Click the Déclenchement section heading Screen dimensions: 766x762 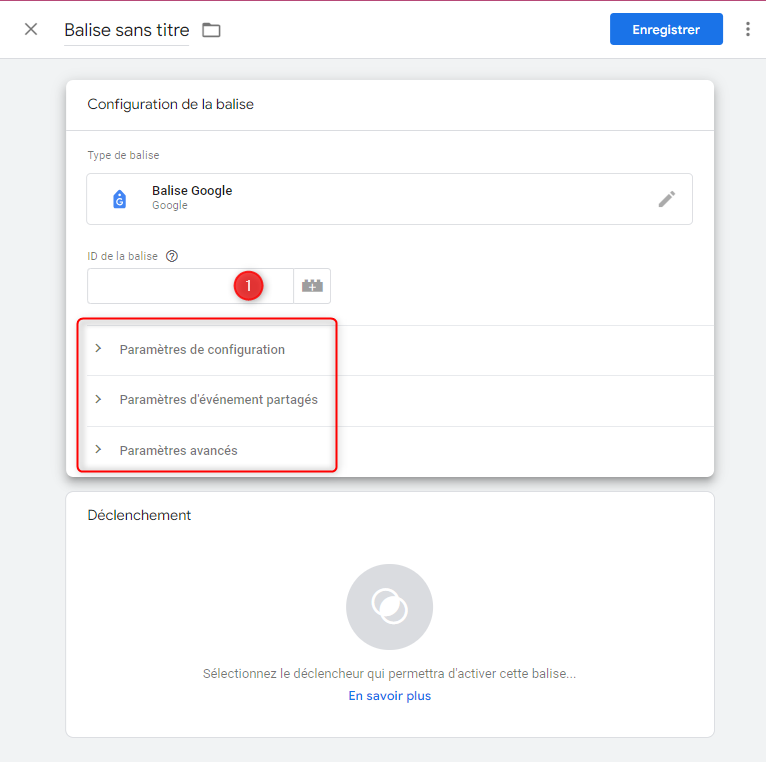[x=139, y=515]
